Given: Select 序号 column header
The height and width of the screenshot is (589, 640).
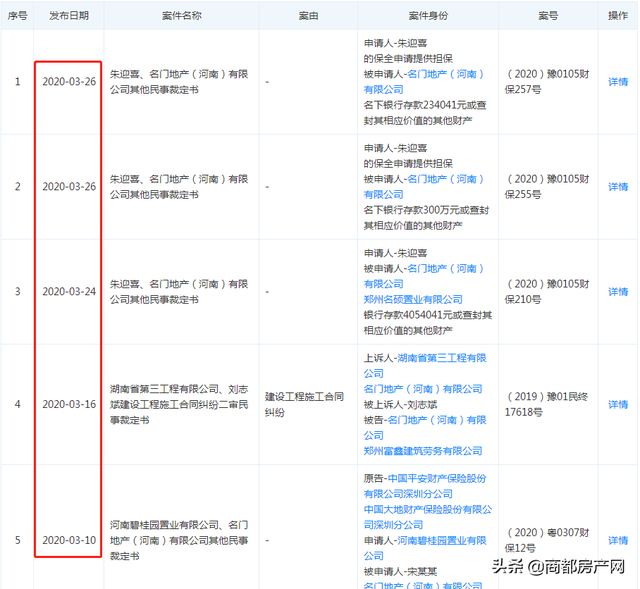Looking at the screenshot, I should 18,16.
